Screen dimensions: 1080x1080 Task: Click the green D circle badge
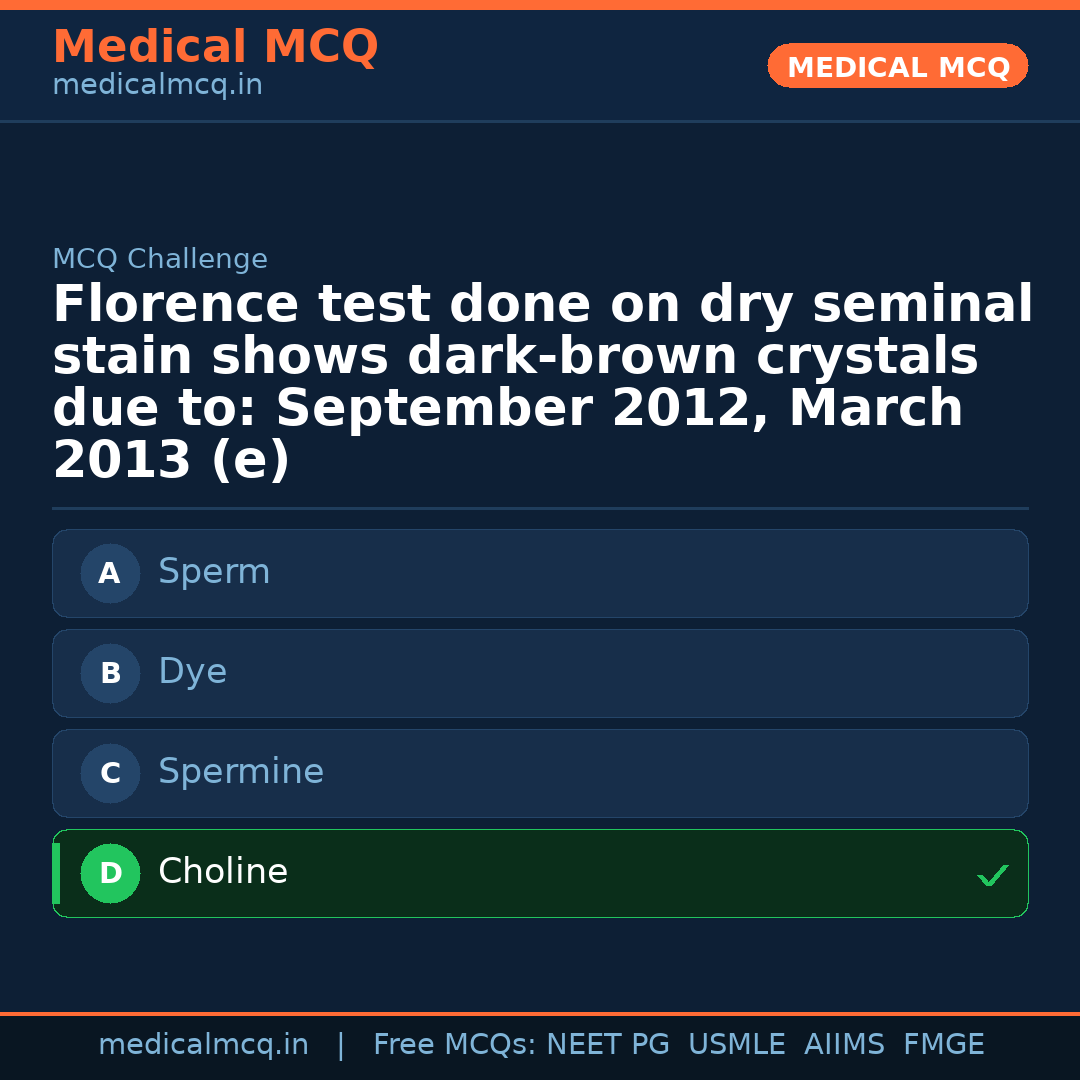coord(110,874)
